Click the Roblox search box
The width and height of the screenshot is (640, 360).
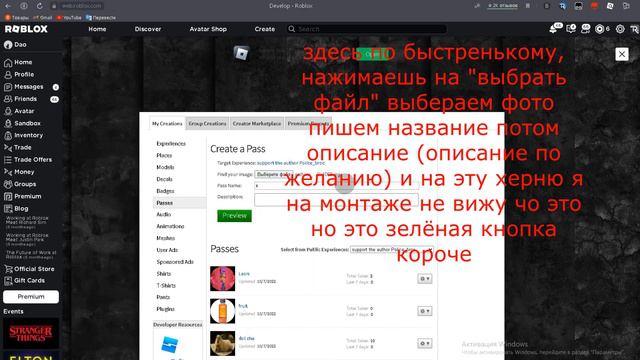367,29
